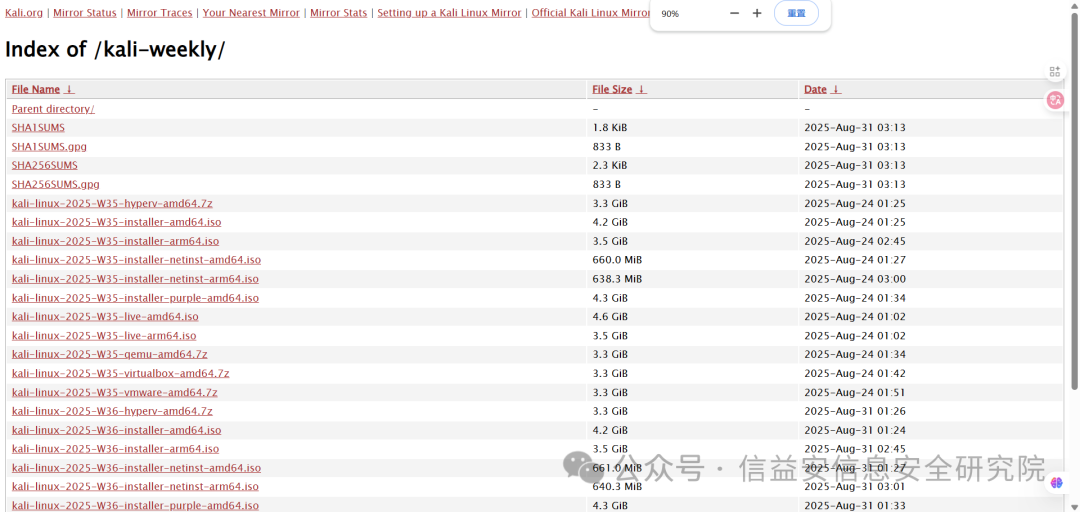
Task: Click the vertical page scrollbar
Action: [1075, 200]
